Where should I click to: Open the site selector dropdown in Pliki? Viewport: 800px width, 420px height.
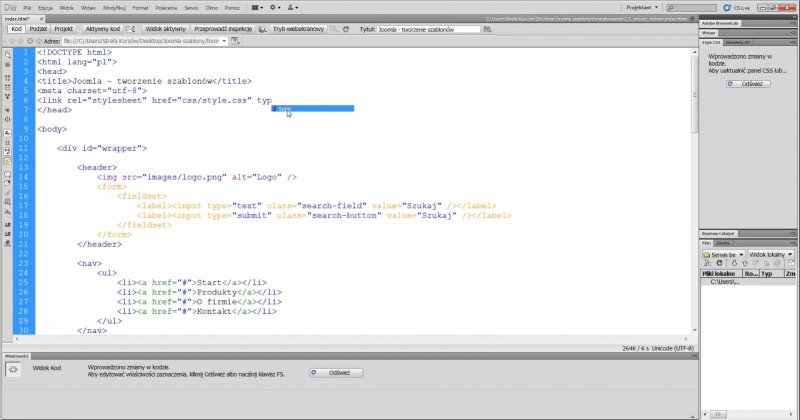tap(722, 254)
